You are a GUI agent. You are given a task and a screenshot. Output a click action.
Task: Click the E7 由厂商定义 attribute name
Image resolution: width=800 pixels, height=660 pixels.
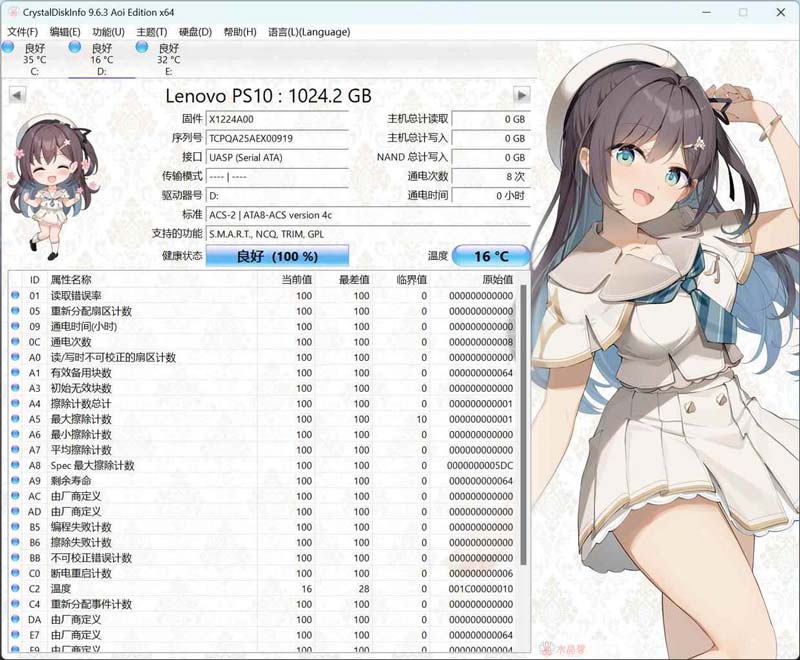click(76, 635)
